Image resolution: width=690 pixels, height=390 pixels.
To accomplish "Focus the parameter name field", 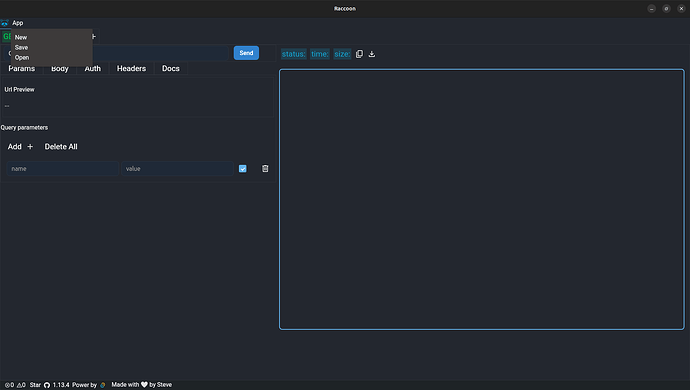I will [62, 169].
